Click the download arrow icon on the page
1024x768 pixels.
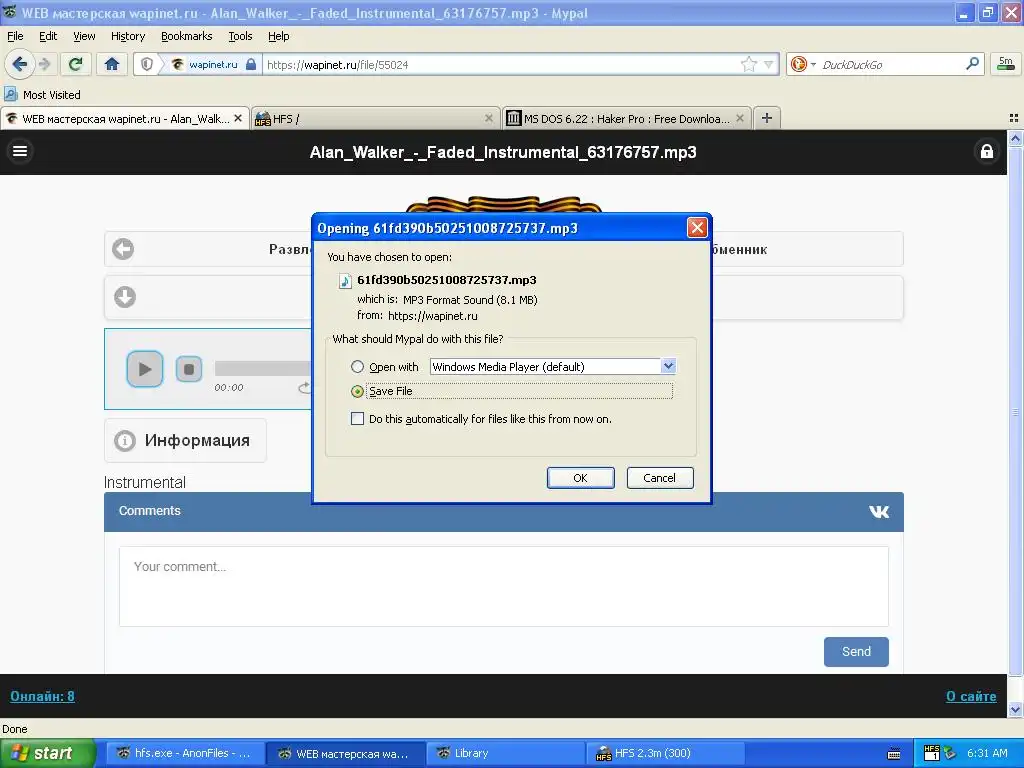125,297
